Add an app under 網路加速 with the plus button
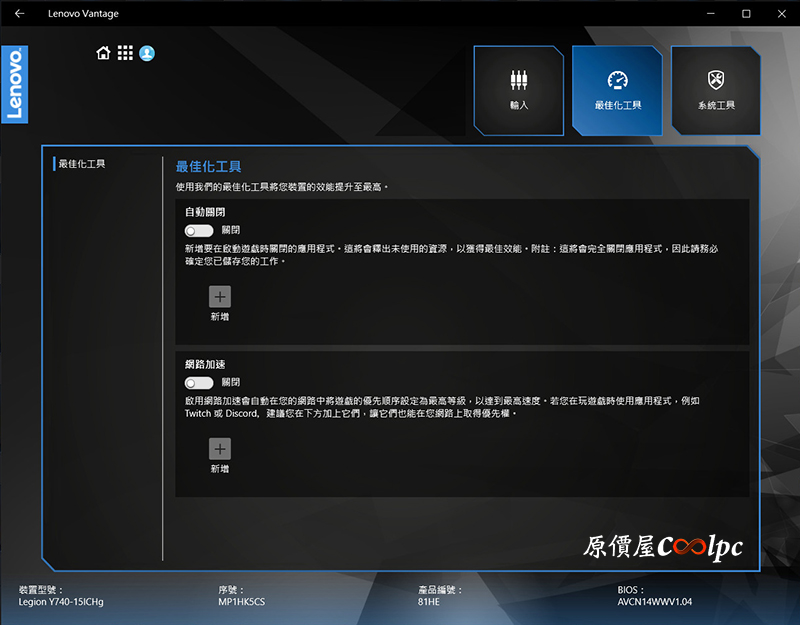Viewport: 800px width, 625px height. 220,449
